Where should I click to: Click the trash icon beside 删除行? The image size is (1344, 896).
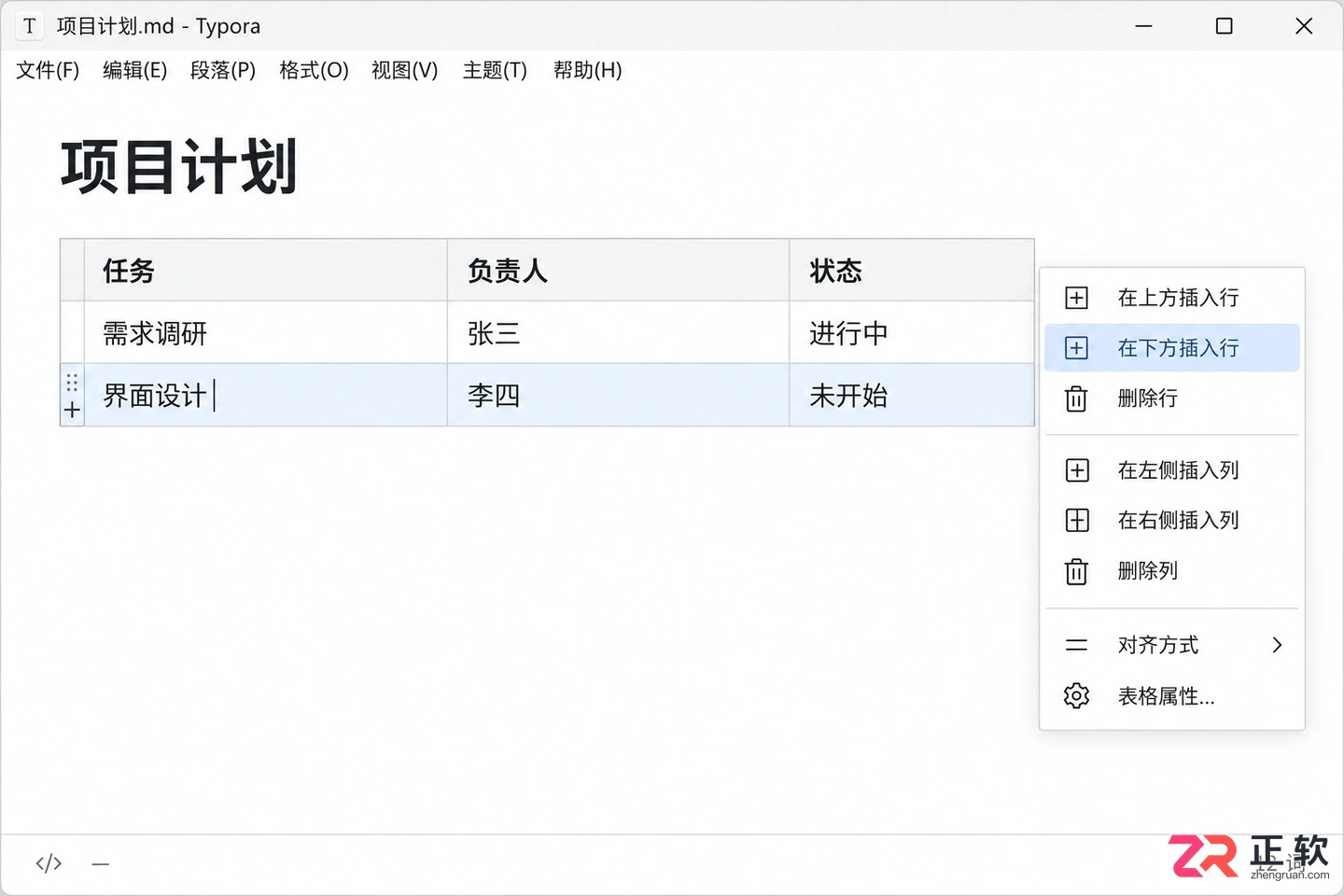click(1076, 399)
